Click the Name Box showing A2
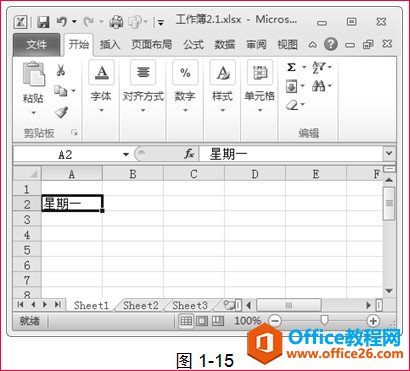This screenshot has height=371, width=410. (x=67, y=154)
